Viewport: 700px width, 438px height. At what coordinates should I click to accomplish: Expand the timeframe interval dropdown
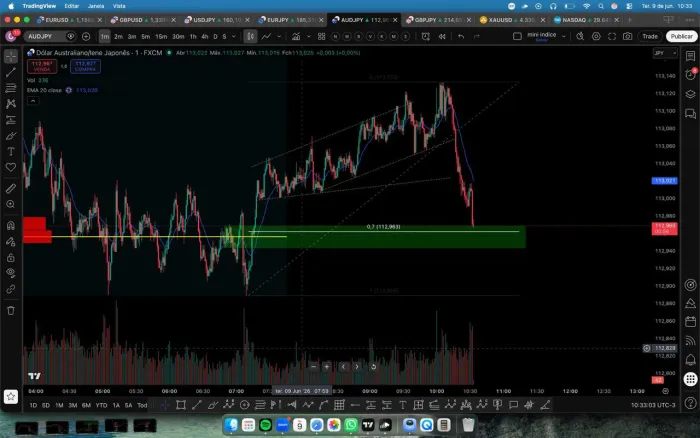click(233, 36)
